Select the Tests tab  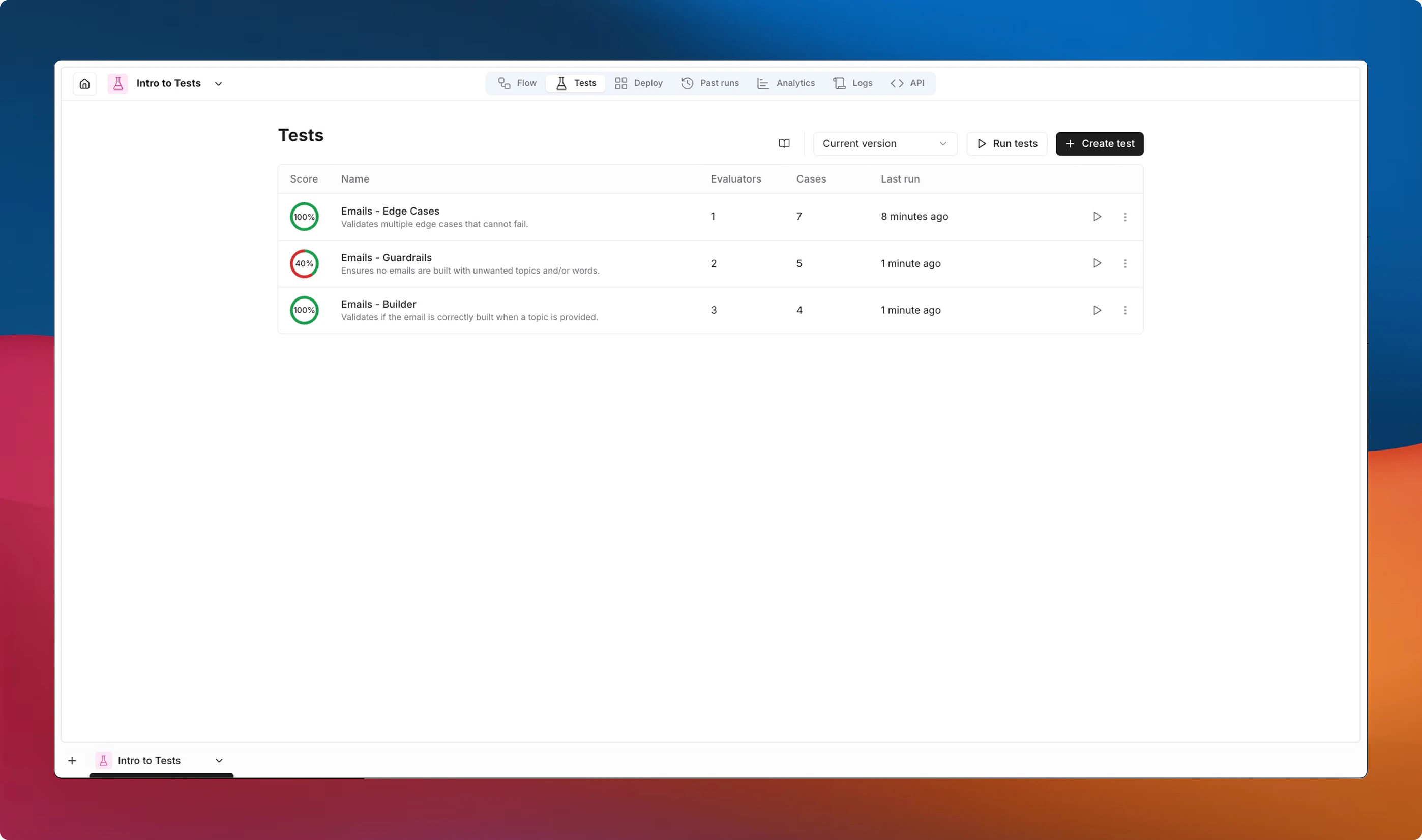coord(575,83)
